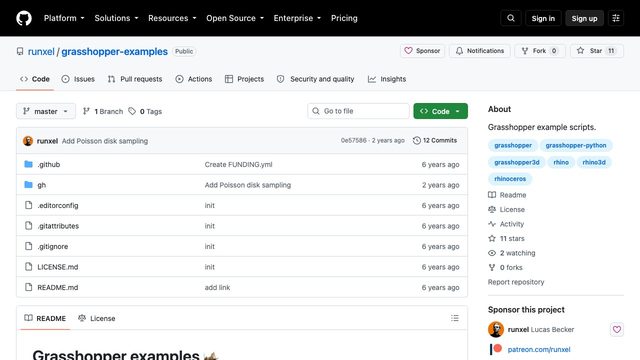
Task: Click runxel's avatar in the commit row
Action: (x=28, y=141)
